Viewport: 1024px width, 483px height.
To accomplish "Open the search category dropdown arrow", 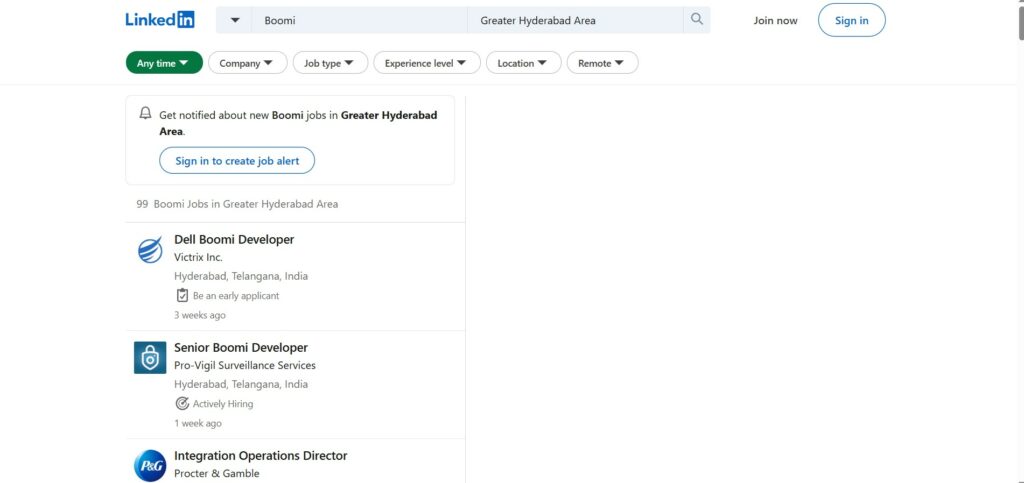I will point(235,20).
